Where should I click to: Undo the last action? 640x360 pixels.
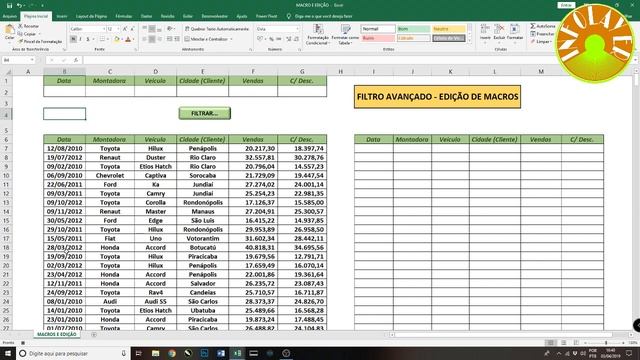tap(19, 5)
